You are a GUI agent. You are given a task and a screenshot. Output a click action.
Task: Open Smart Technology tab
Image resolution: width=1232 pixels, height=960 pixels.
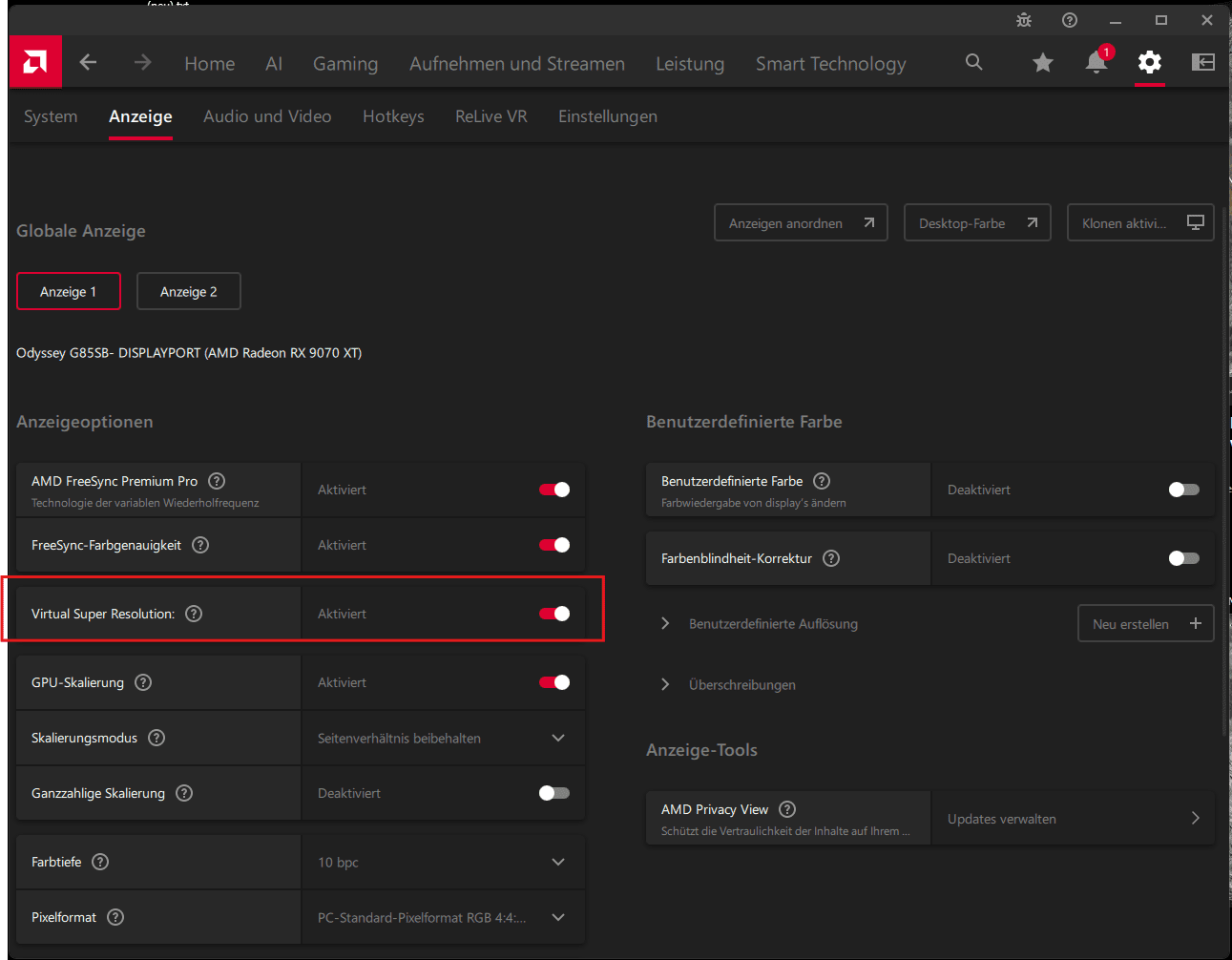(x=831, y=63)
